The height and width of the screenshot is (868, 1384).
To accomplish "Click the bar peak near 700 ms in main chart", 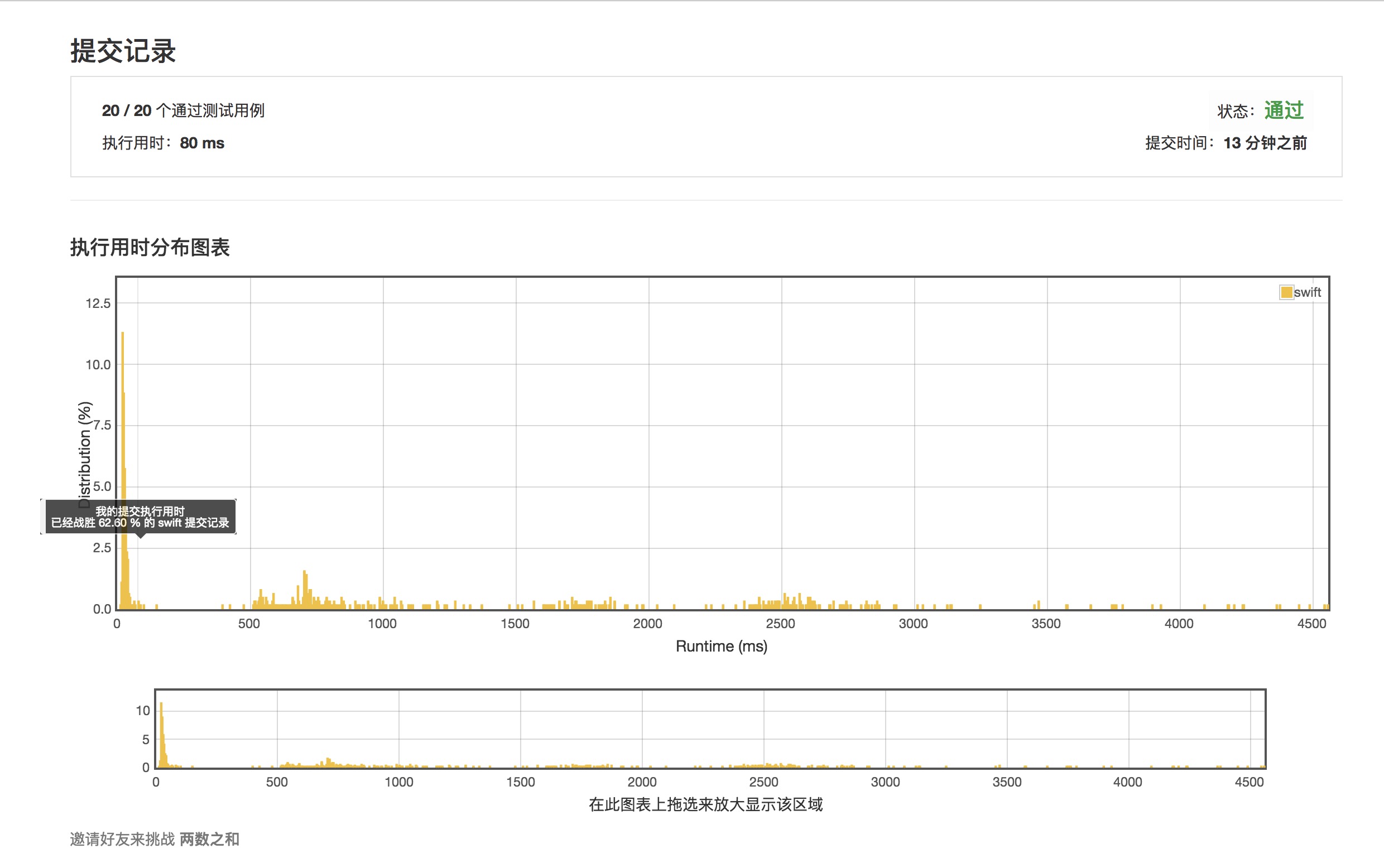I will tap(304, 589).
